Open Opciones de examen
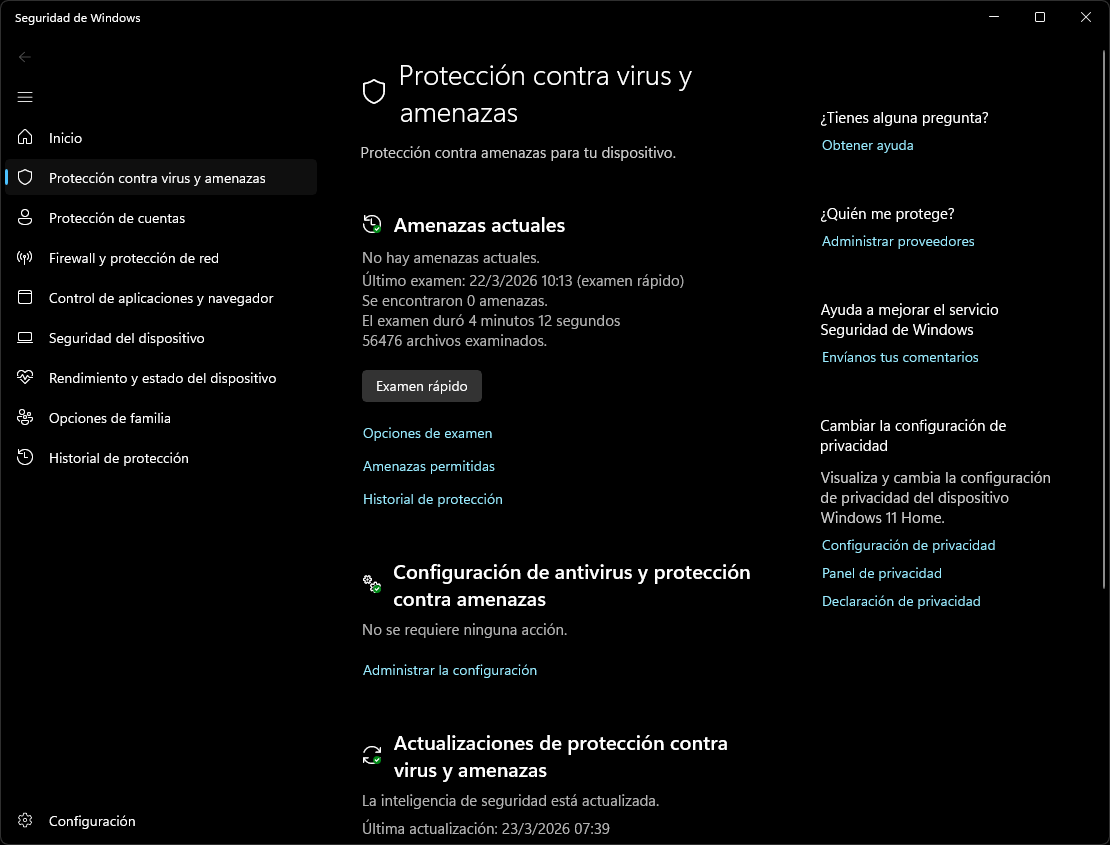Image resolution: width=1110 pixels, height=845 pixels. 427,433
